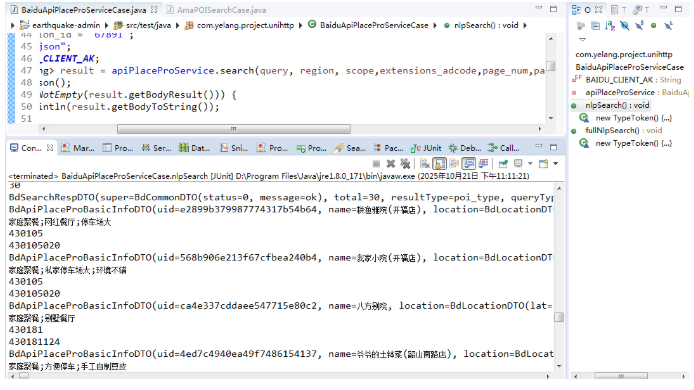Maximize the Console panel
This screenshot has width=694, height=390.
coord(553,147)
